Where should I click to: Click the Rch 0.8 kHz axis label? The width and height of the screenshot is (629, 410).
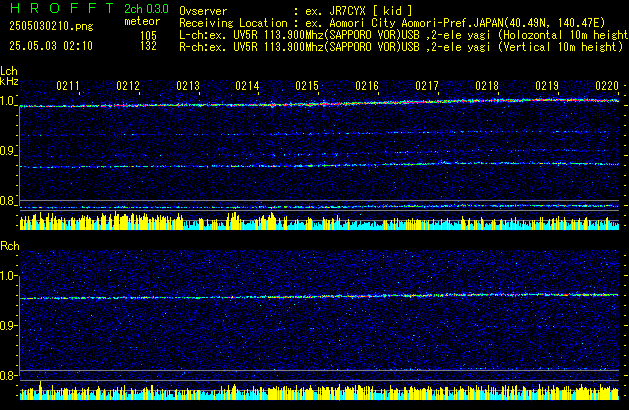(x=8, y=376)
